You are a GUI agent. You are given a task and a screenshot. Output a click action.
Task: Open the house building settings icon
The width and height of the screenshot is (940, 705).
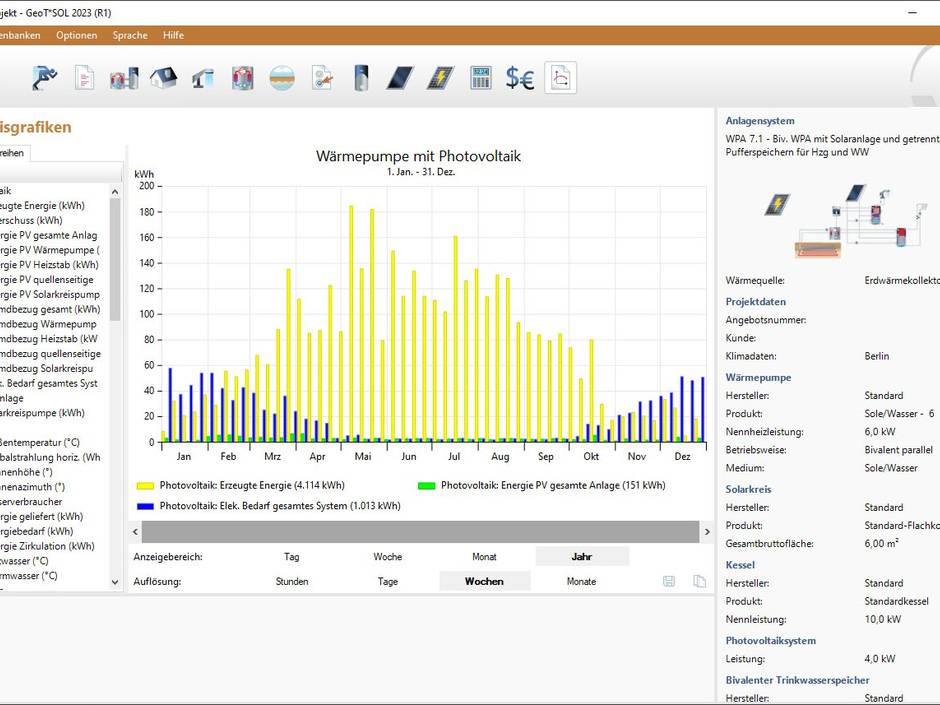click(x=163, y=78)
